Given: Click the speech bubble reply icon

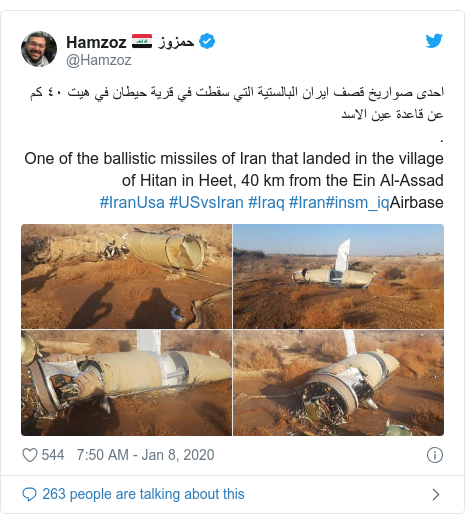Looking at the screenshot, I should 29,494.
